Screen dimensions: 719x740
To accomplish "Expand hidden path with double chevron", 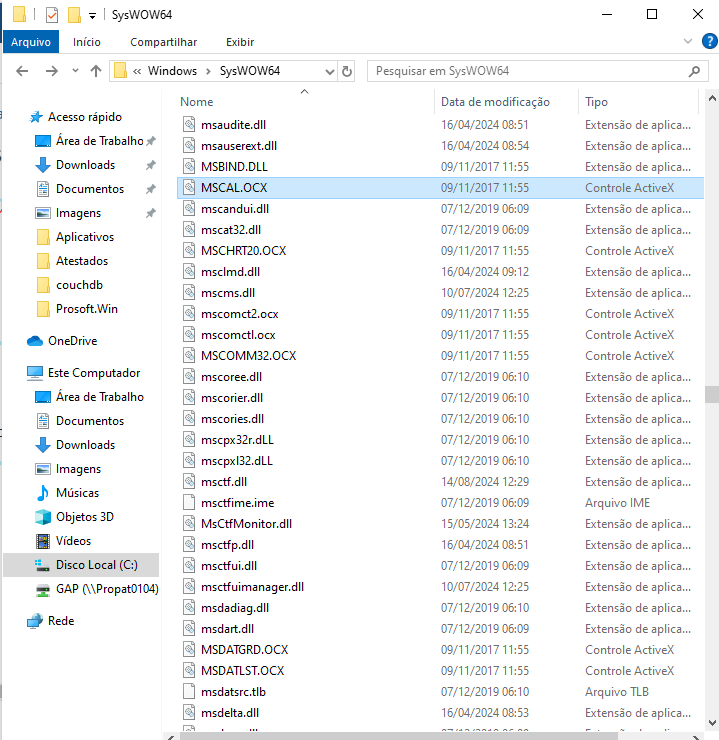I will [137, 72].
